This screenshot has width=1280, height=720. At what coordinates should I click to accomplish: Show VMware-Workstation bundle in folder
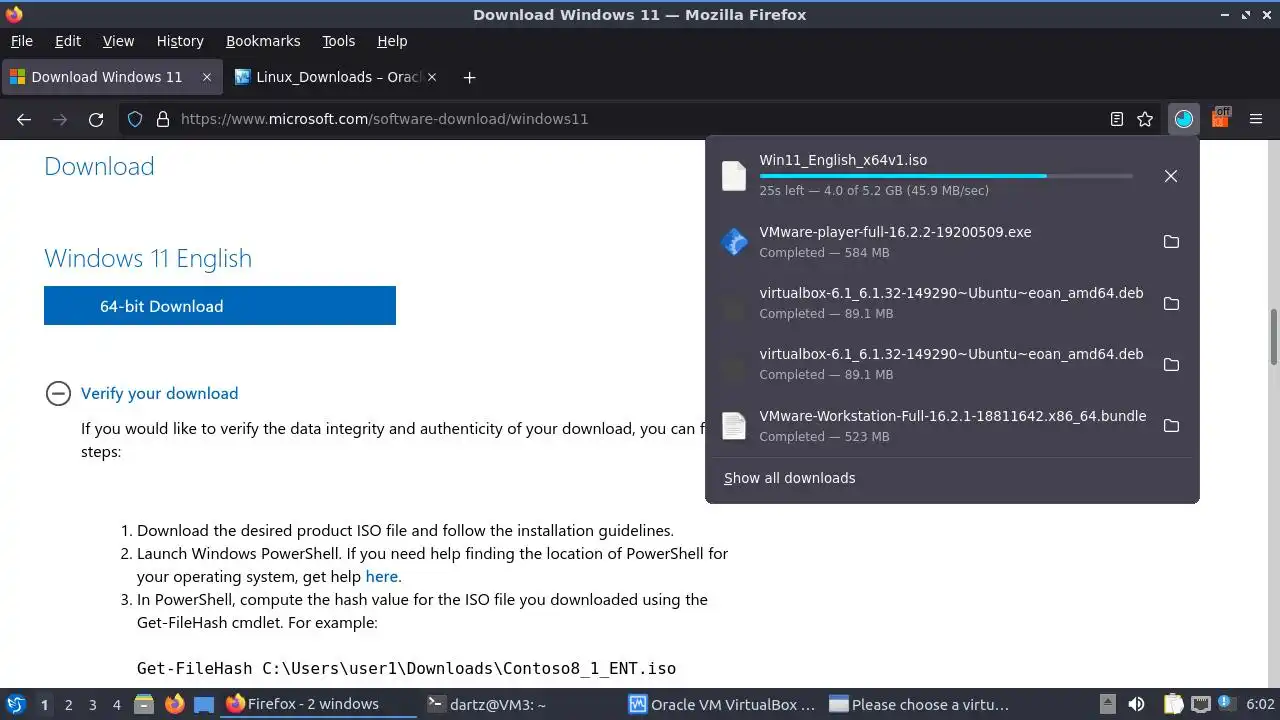click(1171, 426)
